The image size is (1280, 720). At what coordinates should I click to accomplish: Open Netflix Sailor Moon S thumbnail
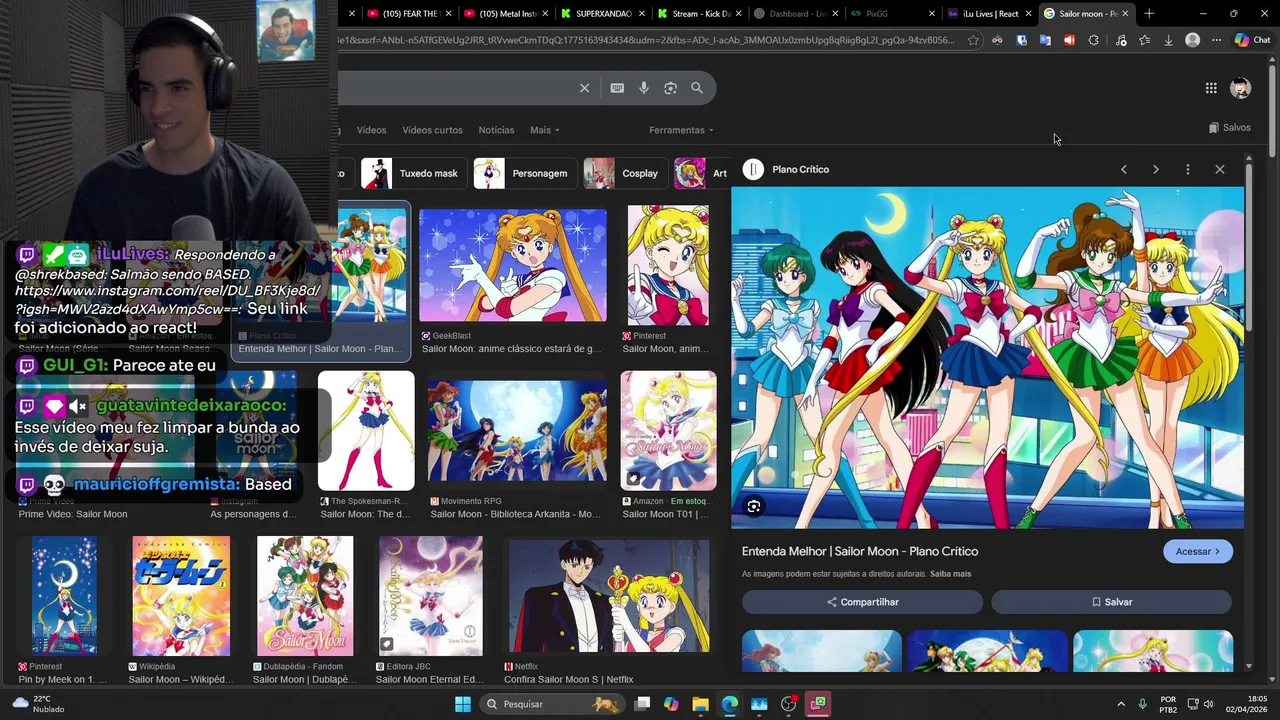(609, 596)
